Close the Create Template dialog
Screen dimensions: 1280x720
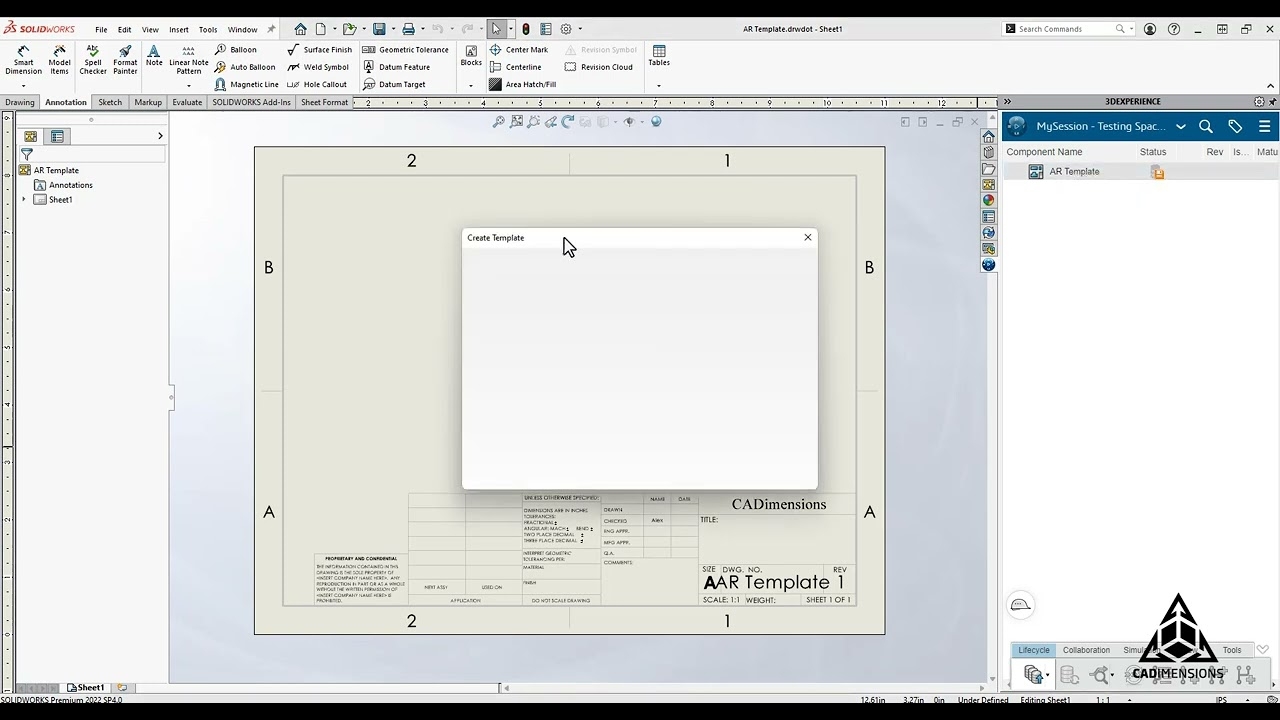tap(808, 237)
